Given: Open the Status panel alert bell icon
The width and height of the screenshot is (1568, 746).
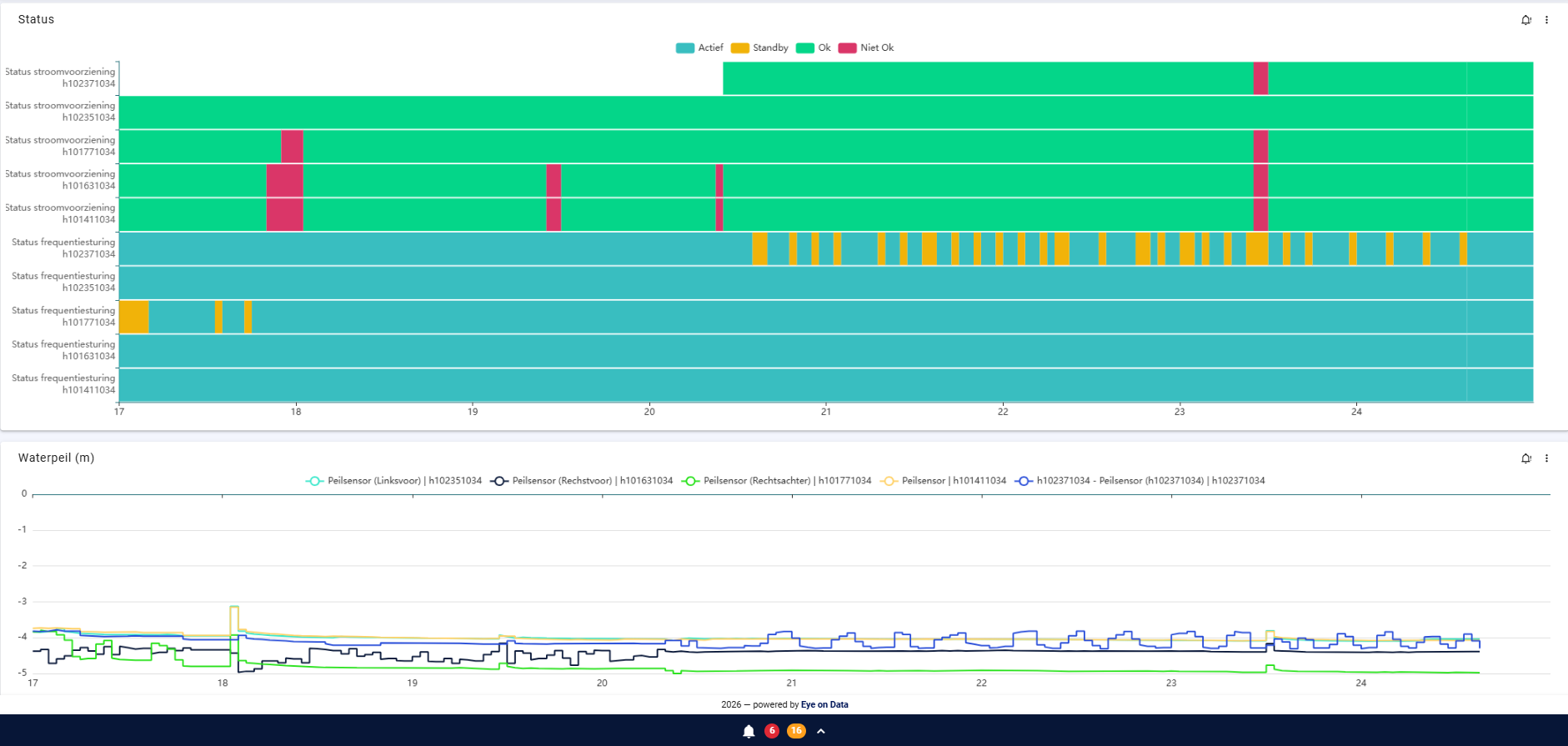Looking at the screenshot, I should pos(1525,20).
